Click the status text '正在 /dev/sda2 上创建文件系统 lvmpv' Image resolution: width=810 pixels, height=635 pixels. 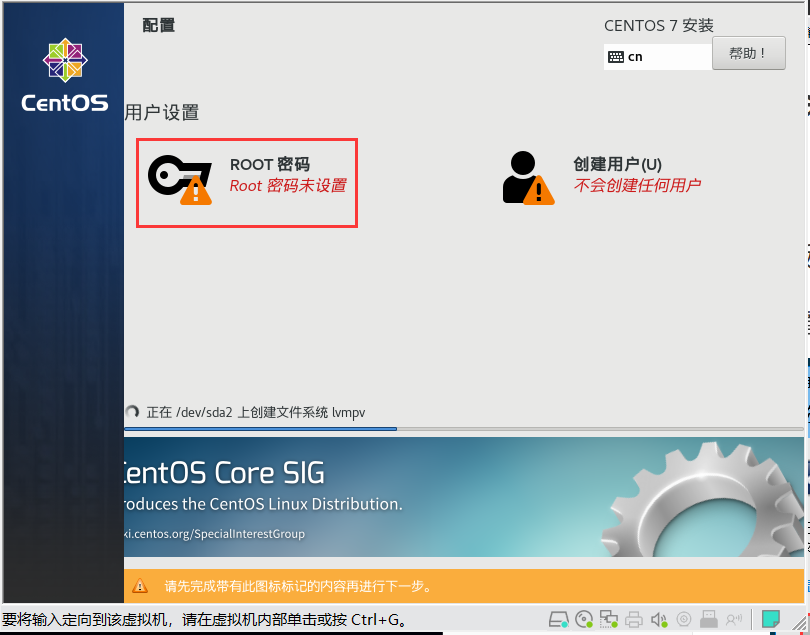point(256,412)
